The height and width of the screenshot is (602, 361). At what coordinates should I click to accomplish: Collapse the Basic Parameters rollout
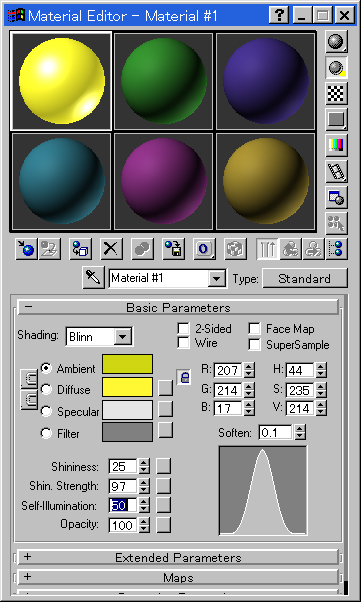click(x=178, y=308)
